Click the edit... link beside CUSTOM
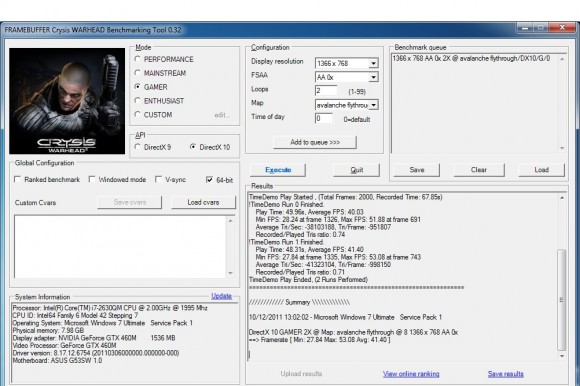This screenshot has height=386, width=580. pos(222,115)
